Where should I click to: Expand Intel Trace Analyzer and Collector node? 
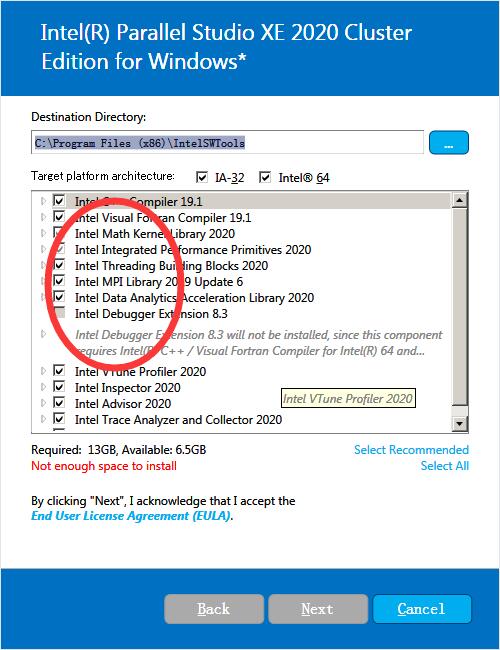pyautogui.click(x=43, y=419)
